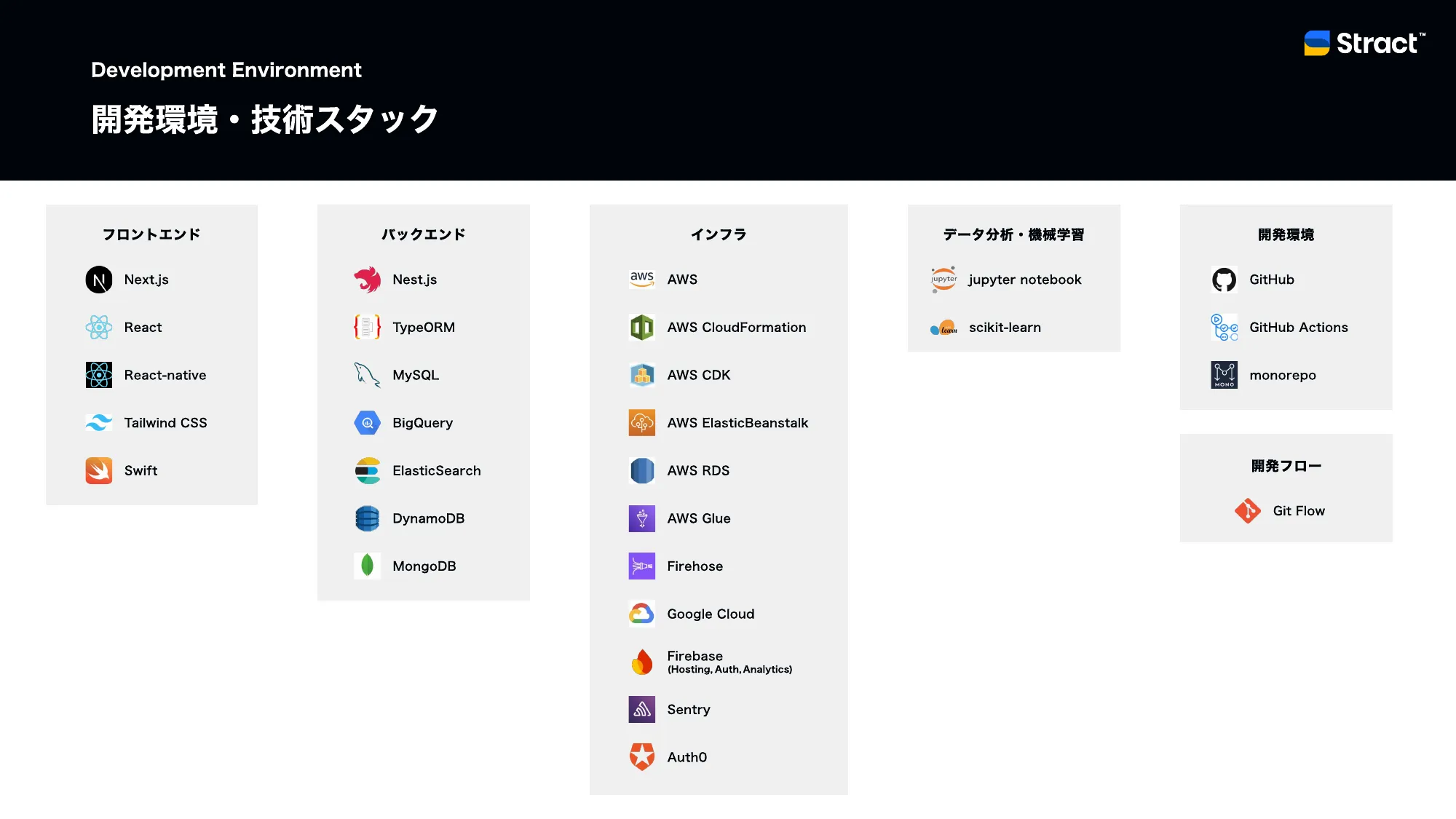Click the 'ElasticSearch' label
Viewport: 1456px width, 819px height.
point(437,470)
